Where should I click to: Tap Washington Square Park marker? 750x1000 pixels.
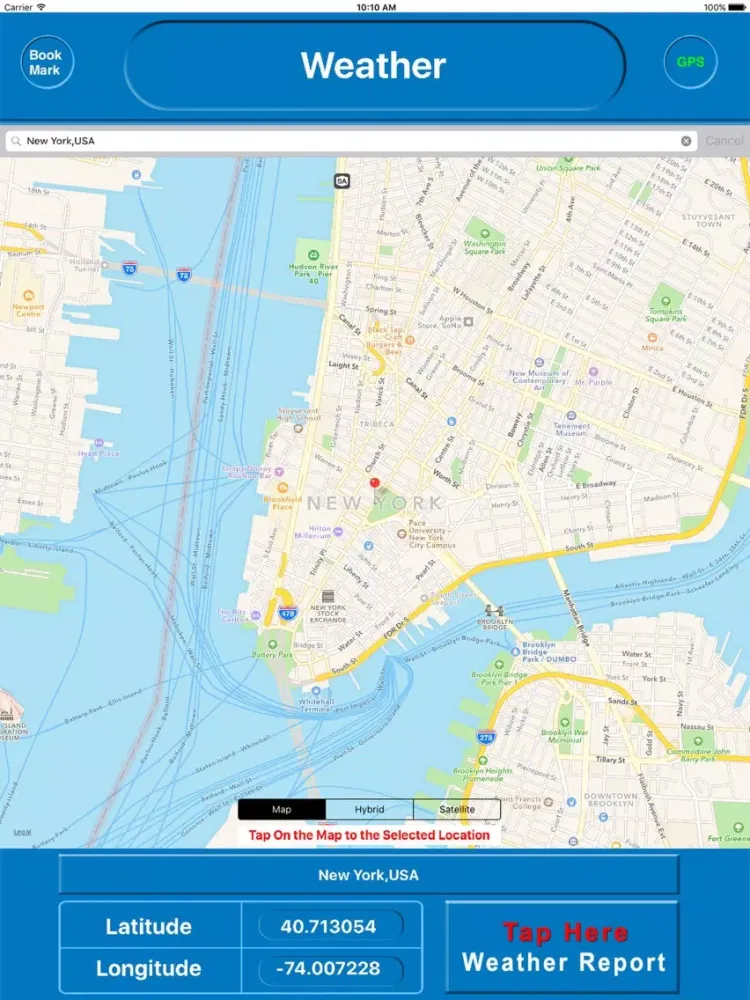coord(485,233)
